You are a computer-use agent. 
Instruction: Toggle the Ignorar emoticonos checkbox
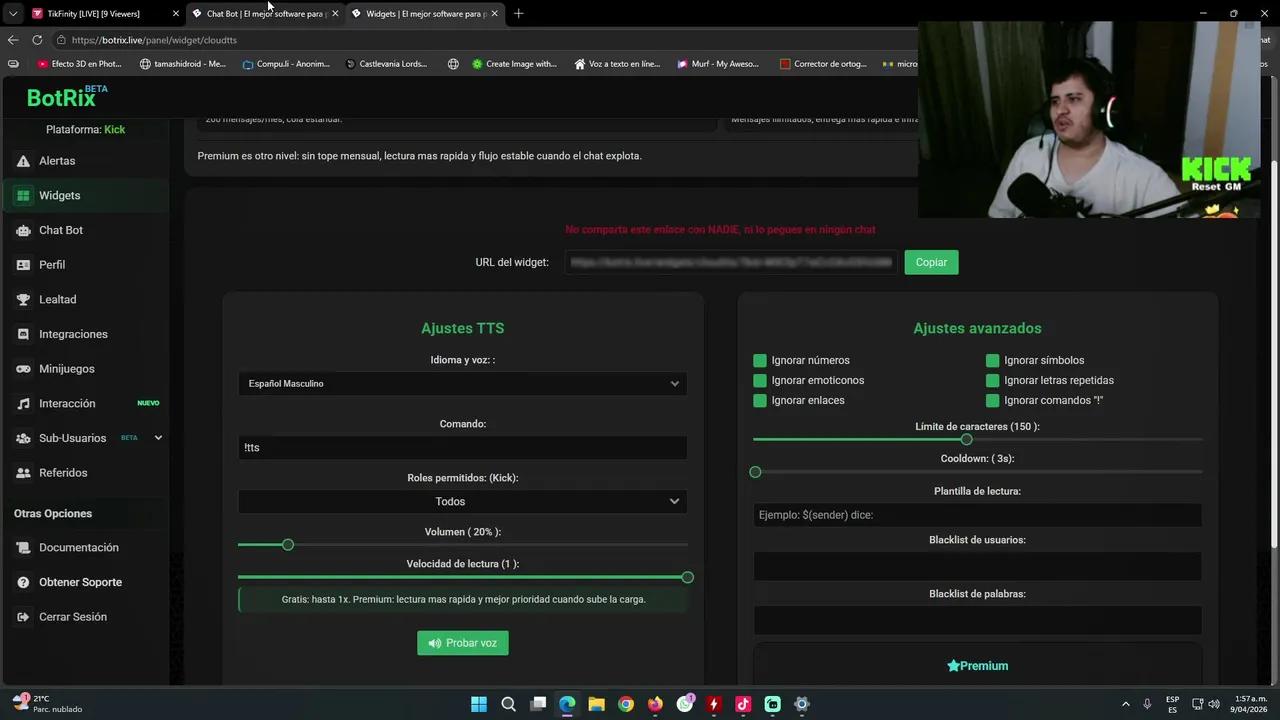point(760,381)
